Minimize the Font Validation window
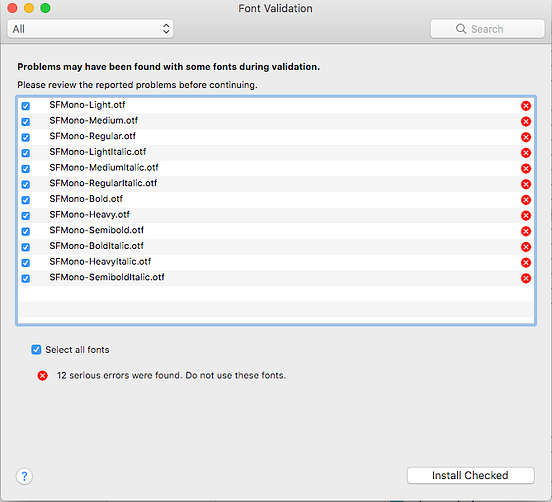The height and width of the screenshot is (502, 552). pyautogui.click(x=29, y=8)
